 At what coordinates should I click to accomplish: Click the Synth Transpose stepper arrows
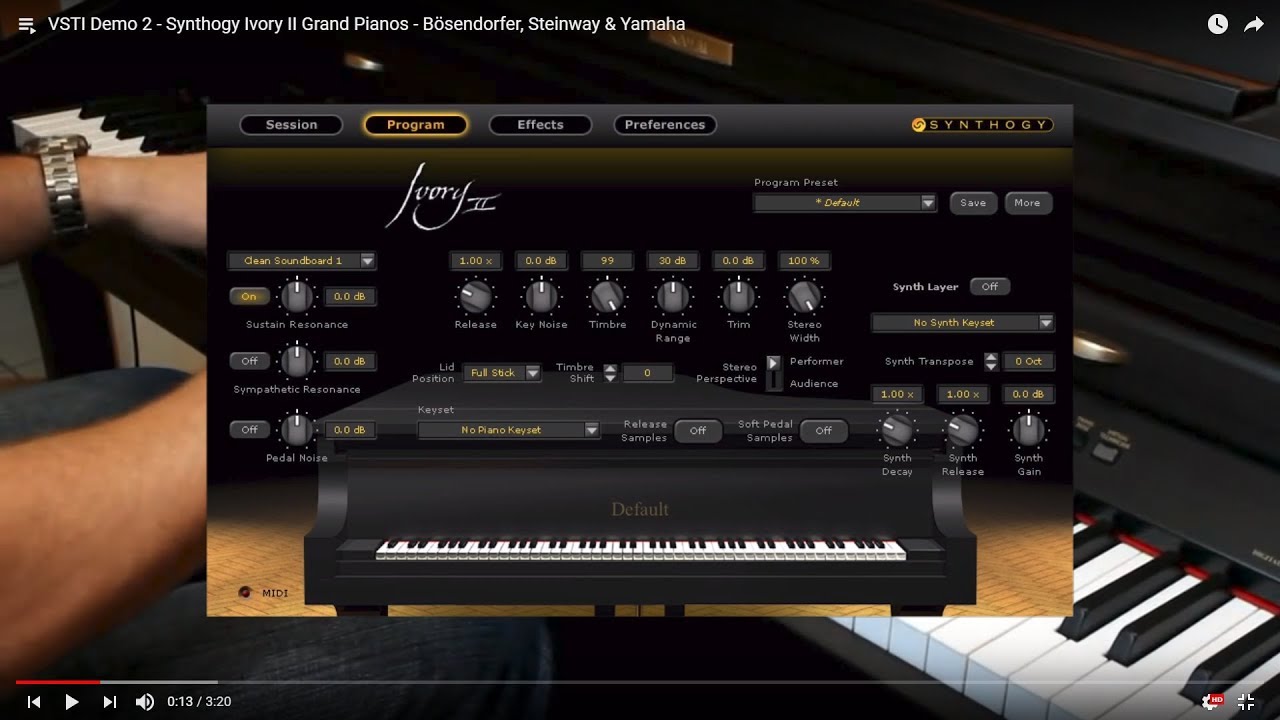click(x=991, y=361)
